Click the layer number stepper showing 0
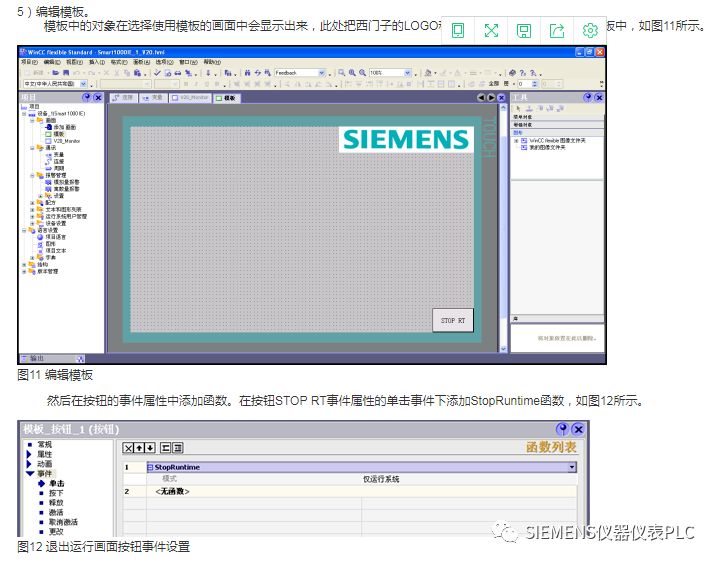The width and height of the screenshot is (717, 563). pyautogui.click(x=528, y=84)
